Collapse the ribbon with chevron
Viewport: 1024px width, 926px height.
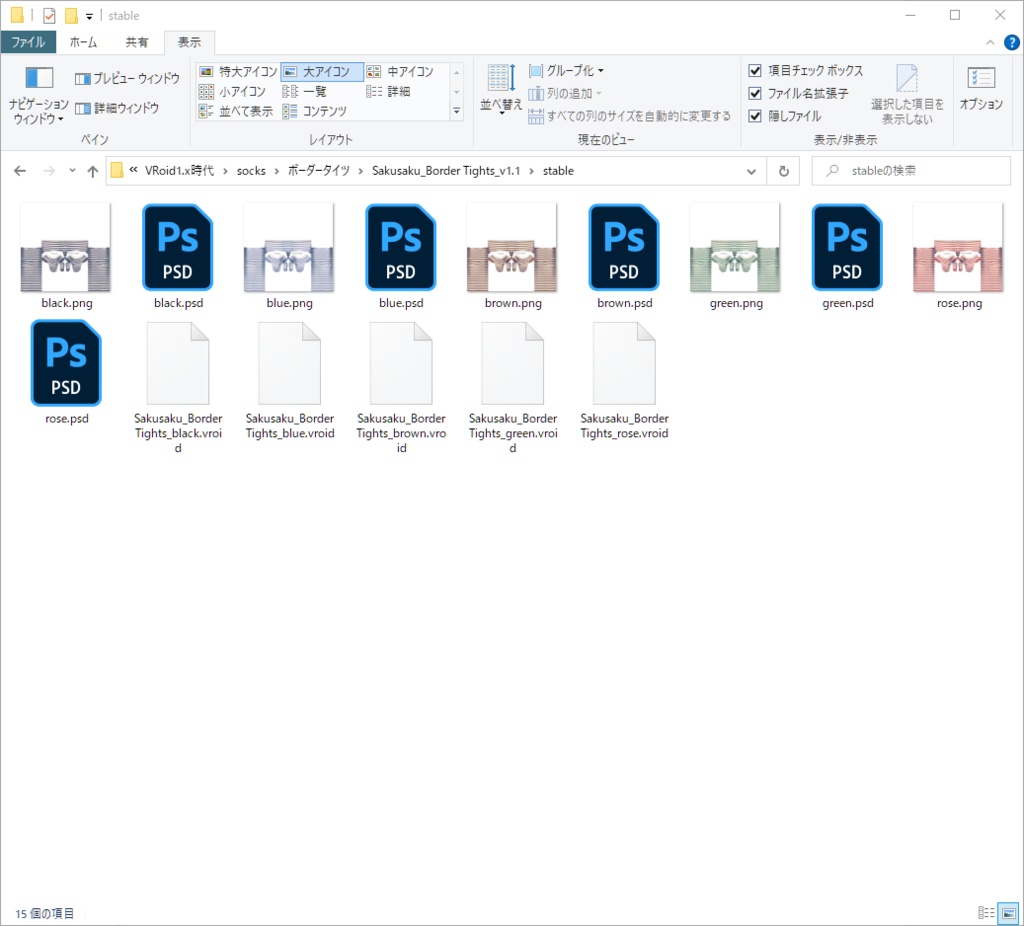click(990, 42)
